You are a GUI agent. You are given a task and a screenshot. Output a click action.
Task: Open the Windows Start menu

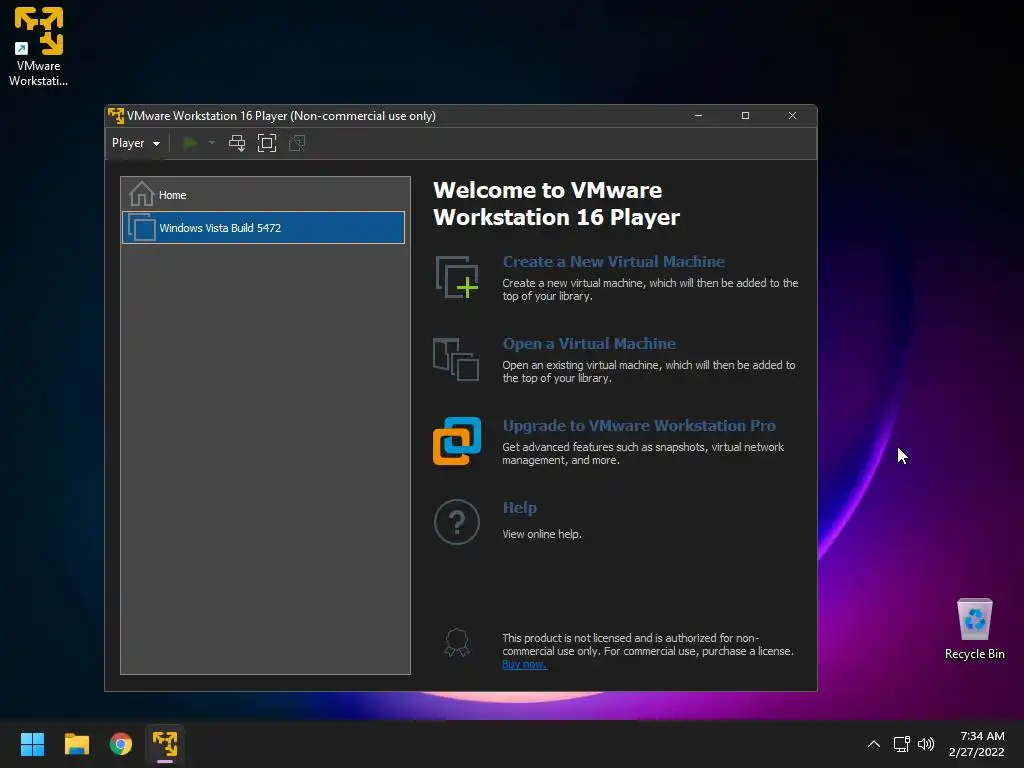32,744
